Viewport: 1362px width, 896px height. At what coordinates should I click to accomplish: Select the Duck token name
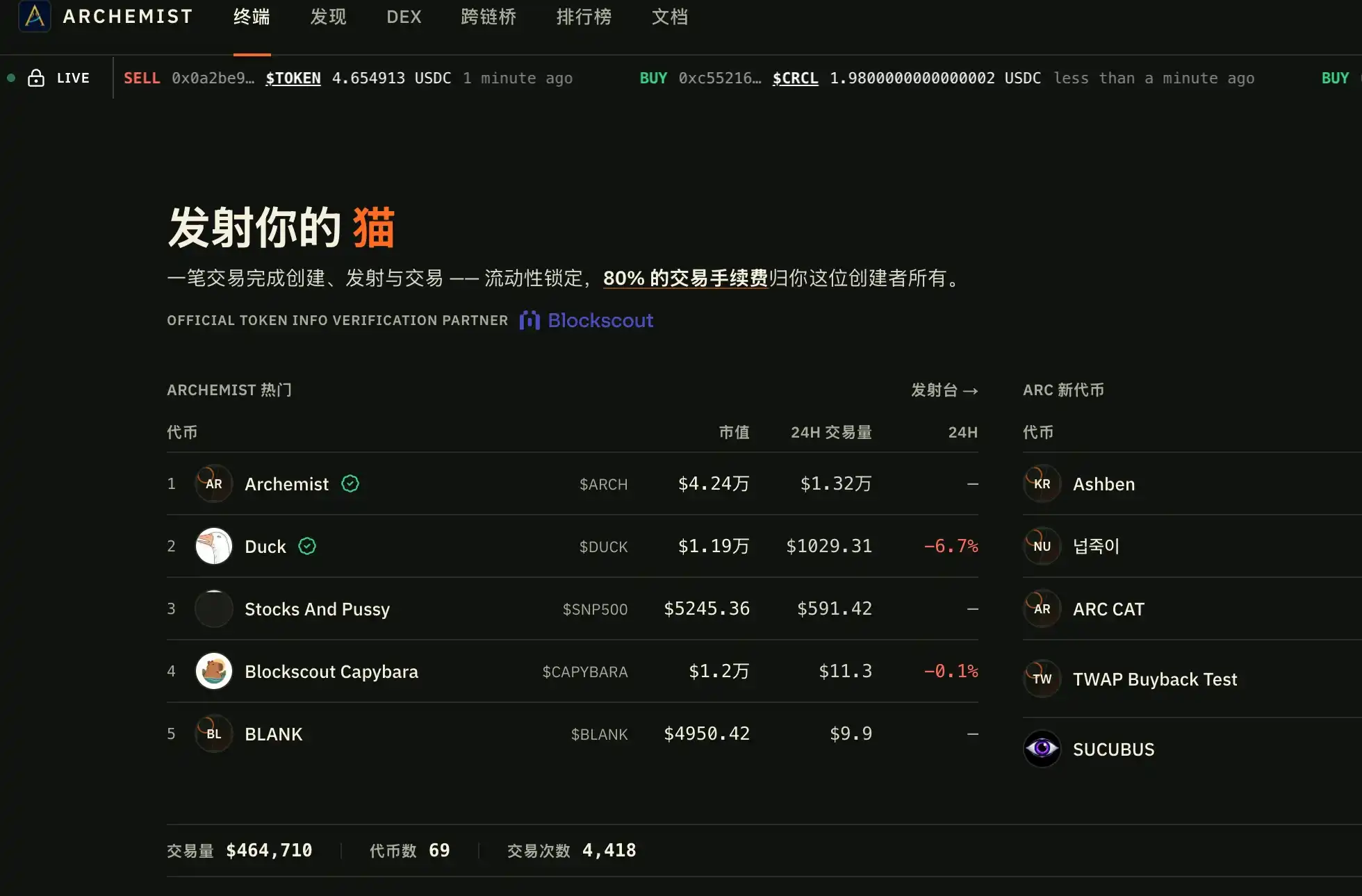coord(265,546)
